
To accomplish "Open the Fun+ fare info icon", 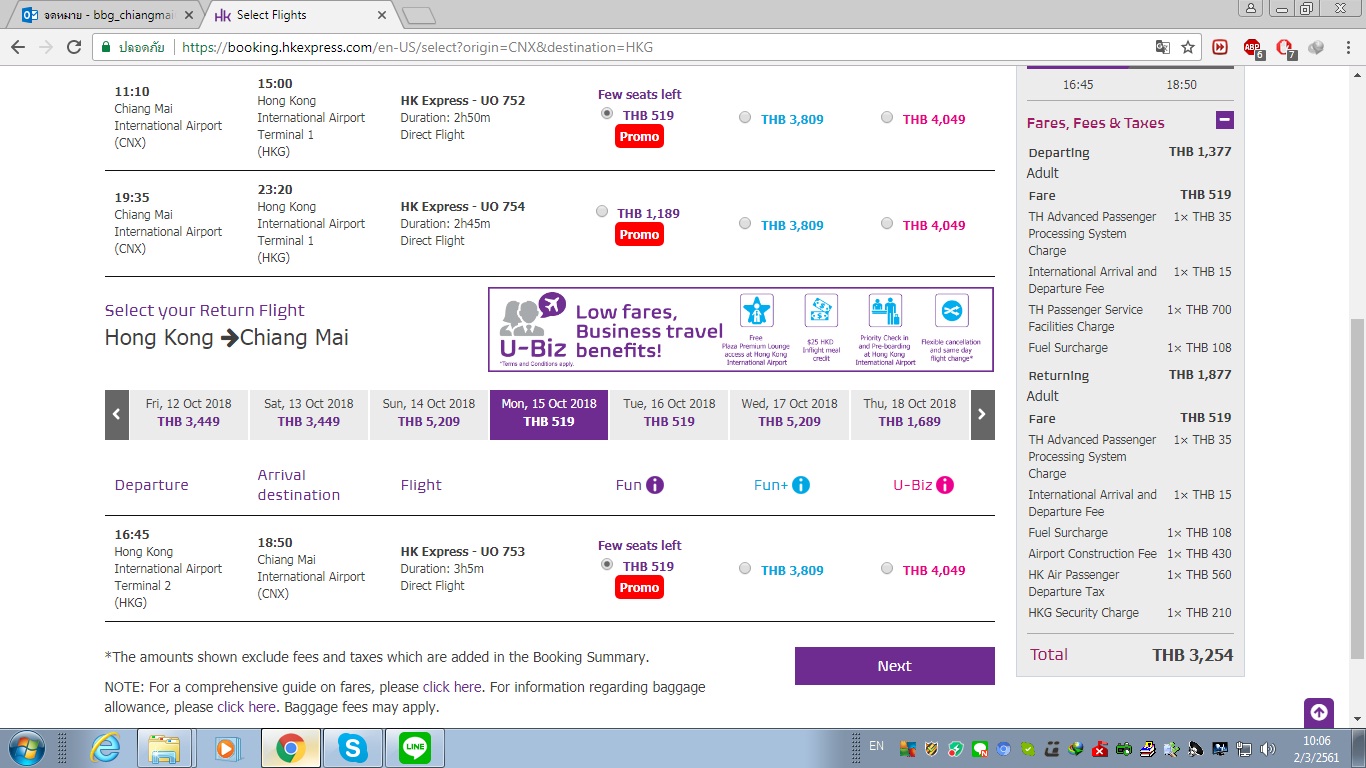I will [800, 485].
